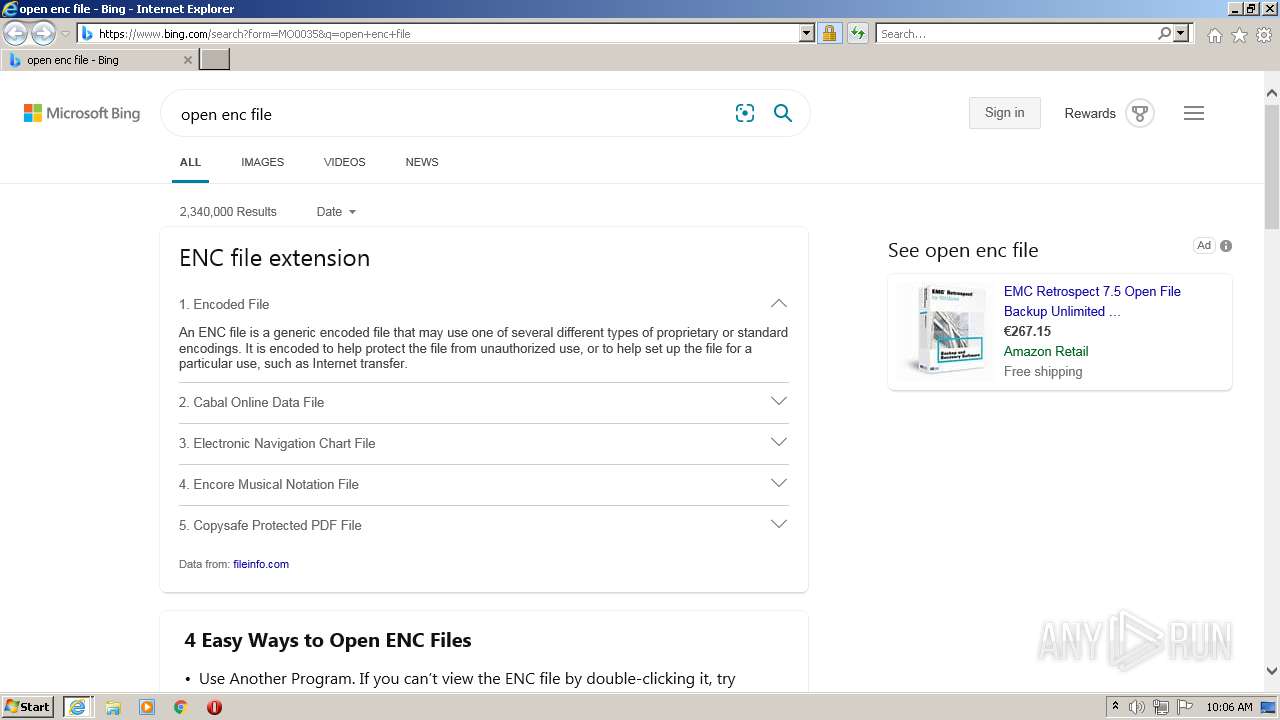Open EMC Retrospect 7.5 ad link
The image size is (1280, 720).
click(1092, 301)
